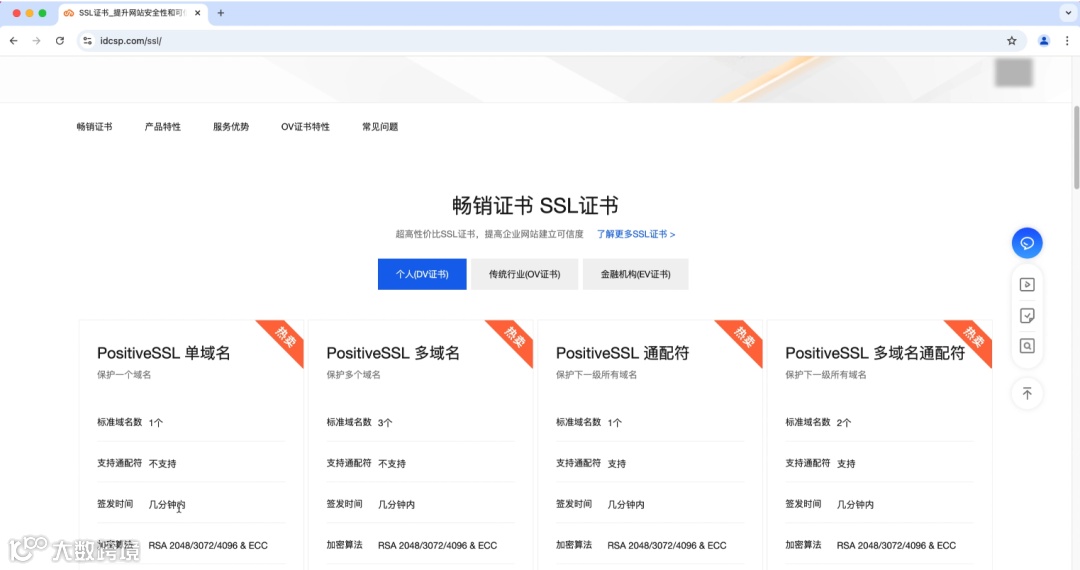Screen dimensions: 1080x570
Task: Click the video play sidebar icon
Action: tap(1027, 284)
